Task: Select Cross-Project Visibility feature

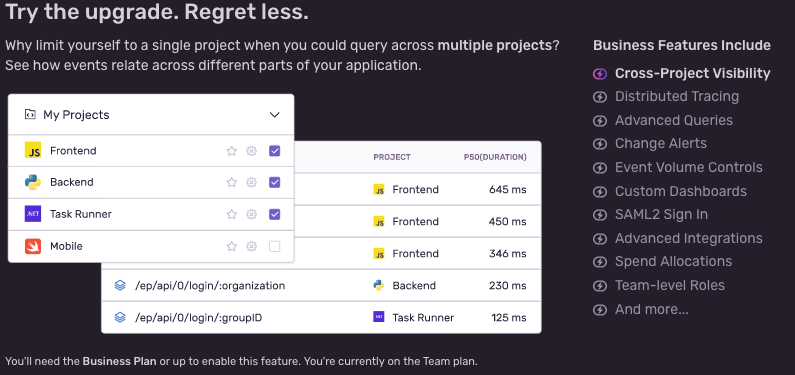Action: pos(693,73)
